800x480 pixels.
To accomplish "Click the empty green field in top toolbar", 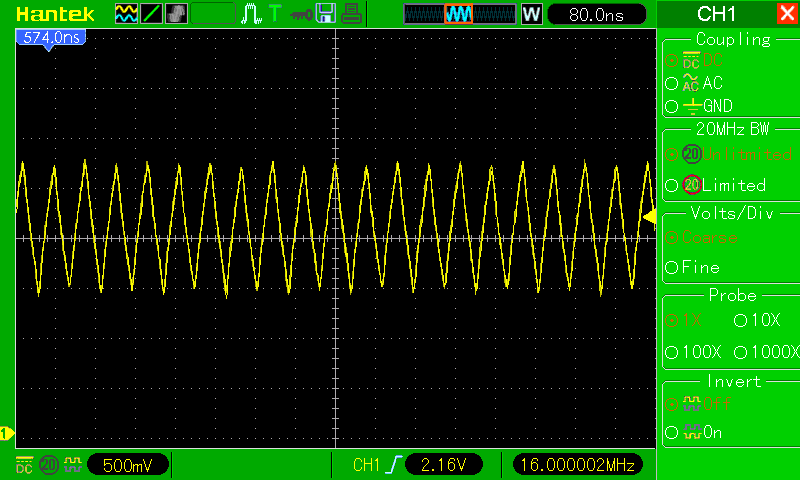I will (213, 14).
